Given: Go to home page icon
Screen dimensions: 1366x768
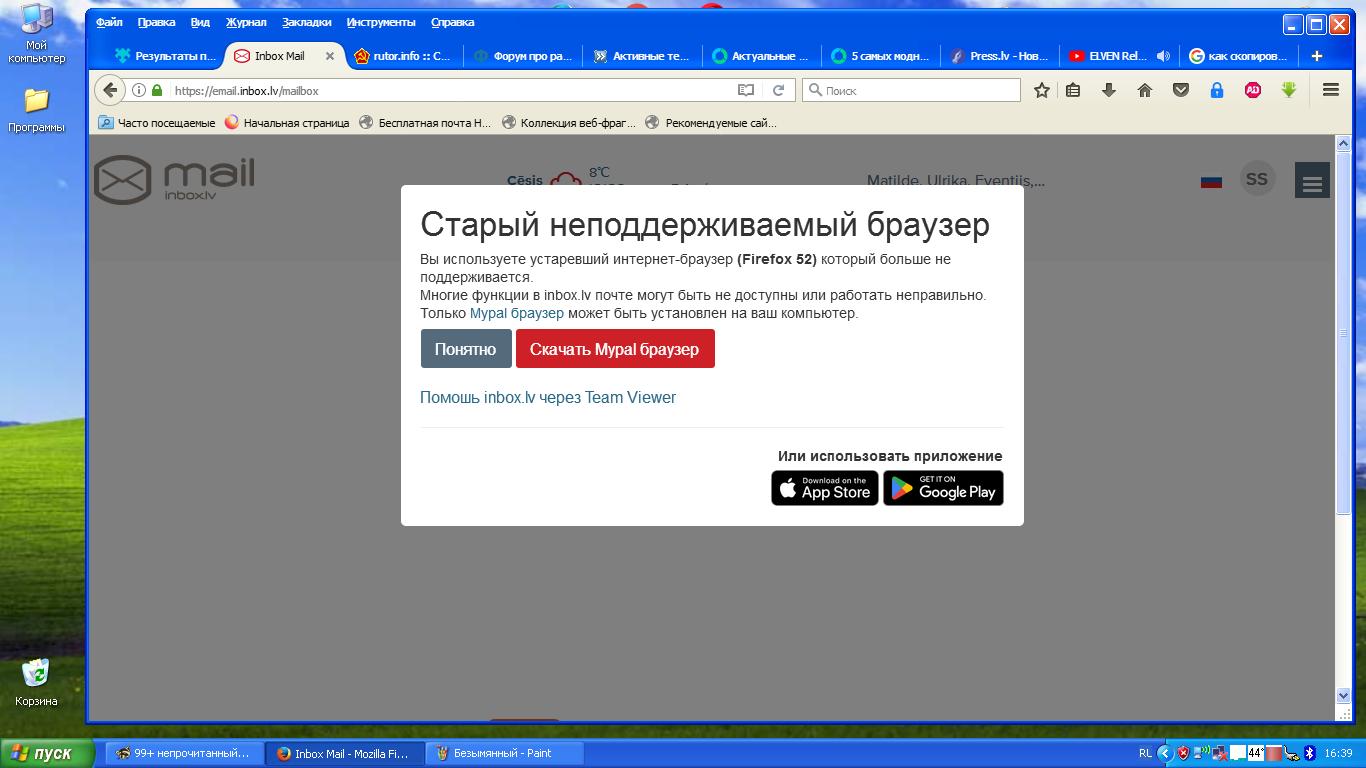Looking at the screenshot, I should [x=1145, y=90].
